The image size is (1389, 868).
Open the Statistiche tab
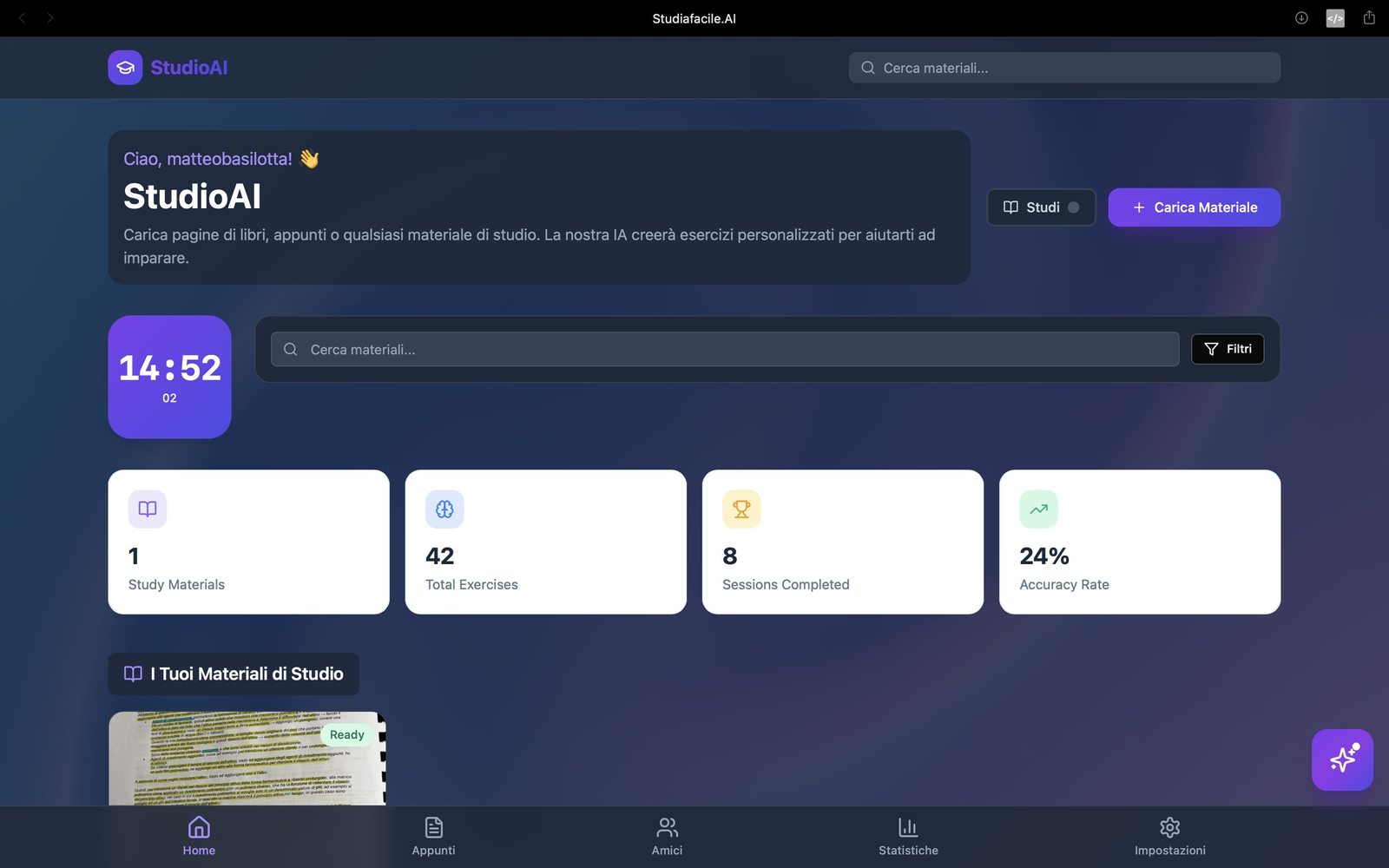pos(908,836)
